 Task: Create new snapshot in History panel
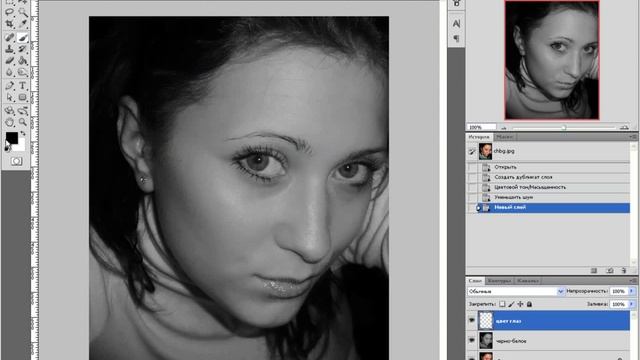pyautogui.click(x=609, y=271)
